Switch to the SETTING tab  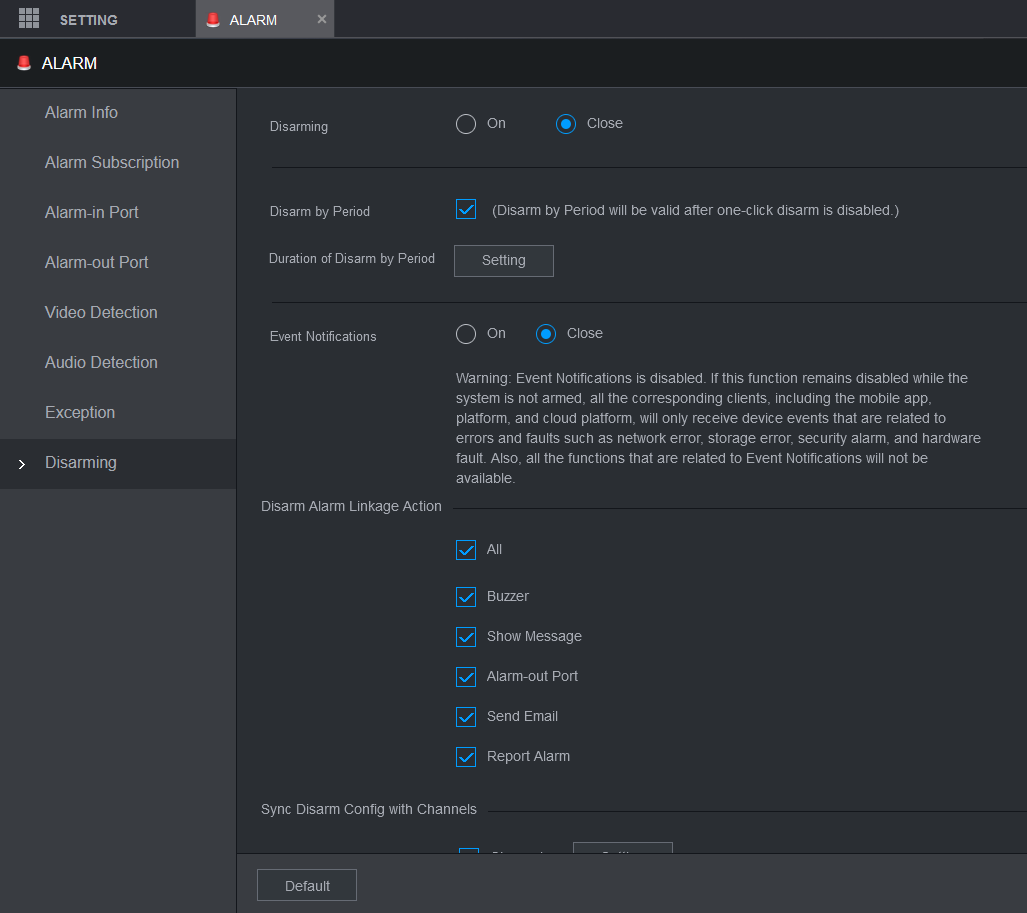[x=88, y=20]
